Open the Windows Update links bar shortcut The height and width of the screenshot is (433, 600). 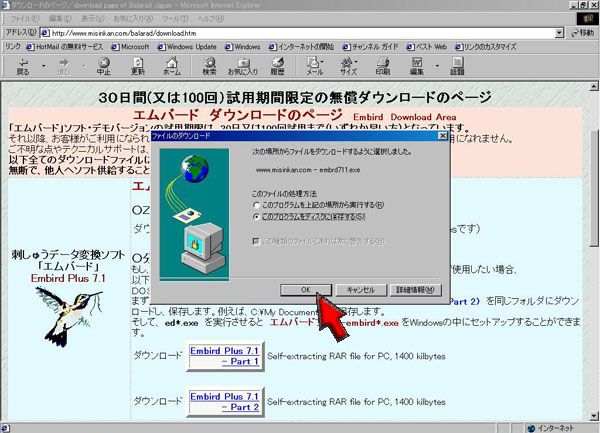187,47
